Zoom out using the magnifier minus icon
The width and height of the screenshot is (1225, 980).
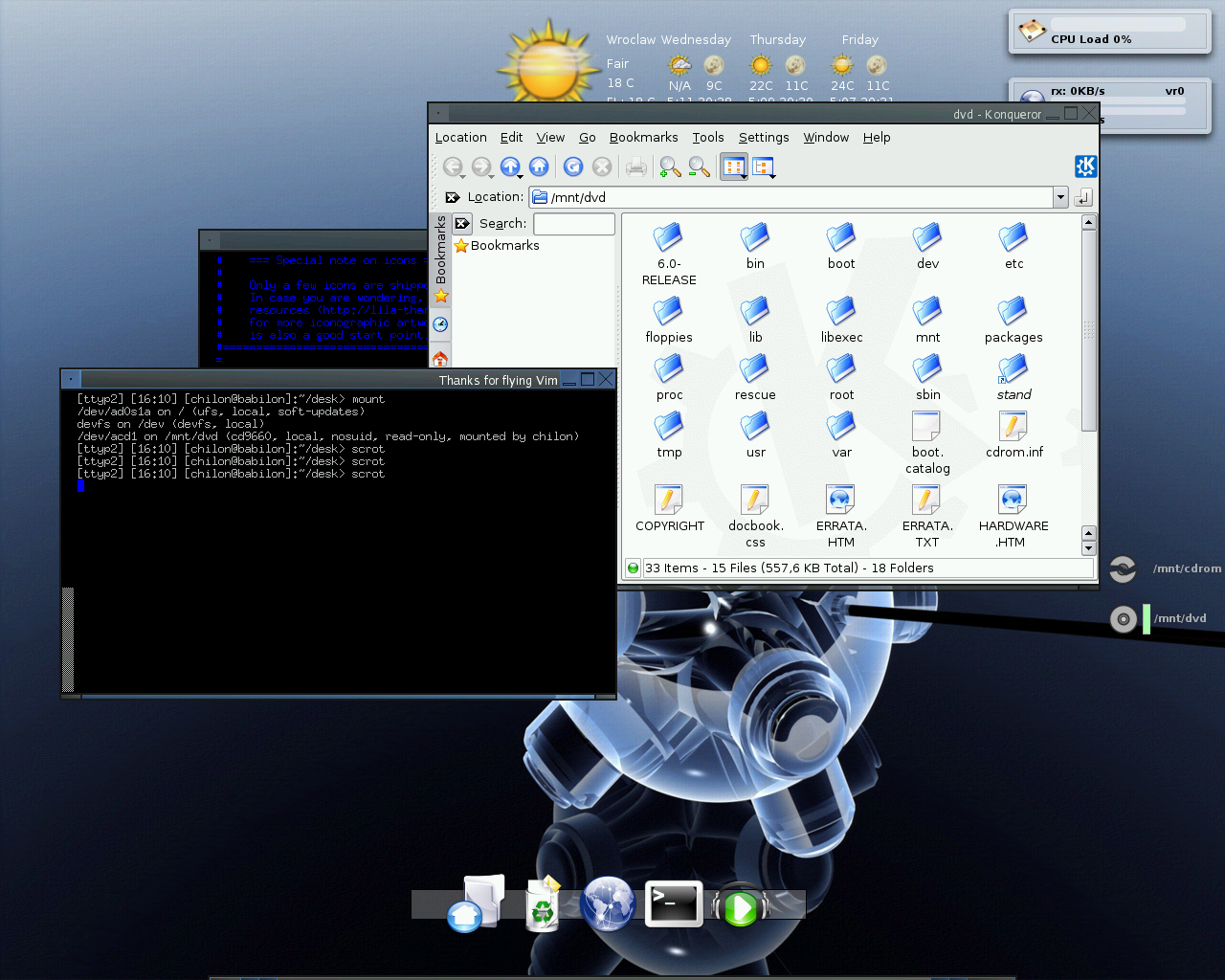(700, 167)
